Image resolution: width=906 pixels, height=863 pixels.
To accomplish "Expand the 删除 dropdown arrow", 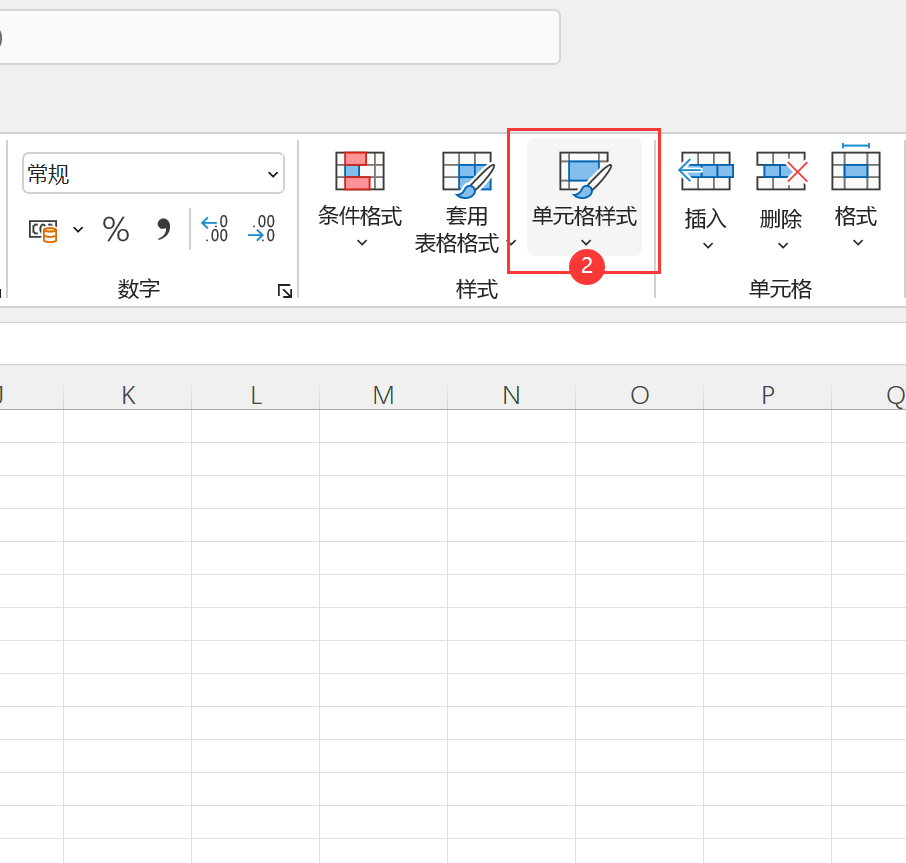I will (783, 245).
